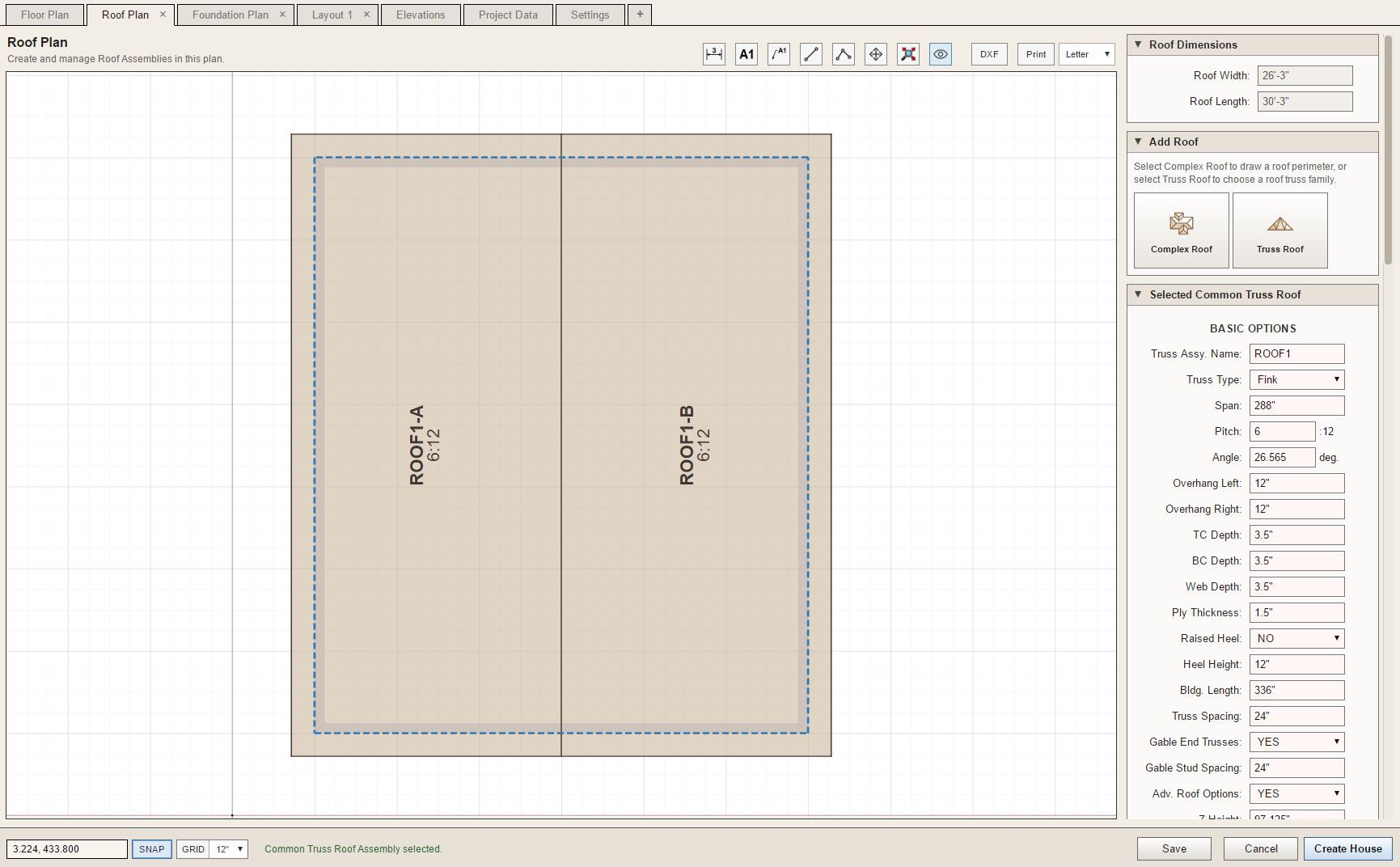Click the Cancel button
The image size is (1400, 867).
tap(1261, 848)
